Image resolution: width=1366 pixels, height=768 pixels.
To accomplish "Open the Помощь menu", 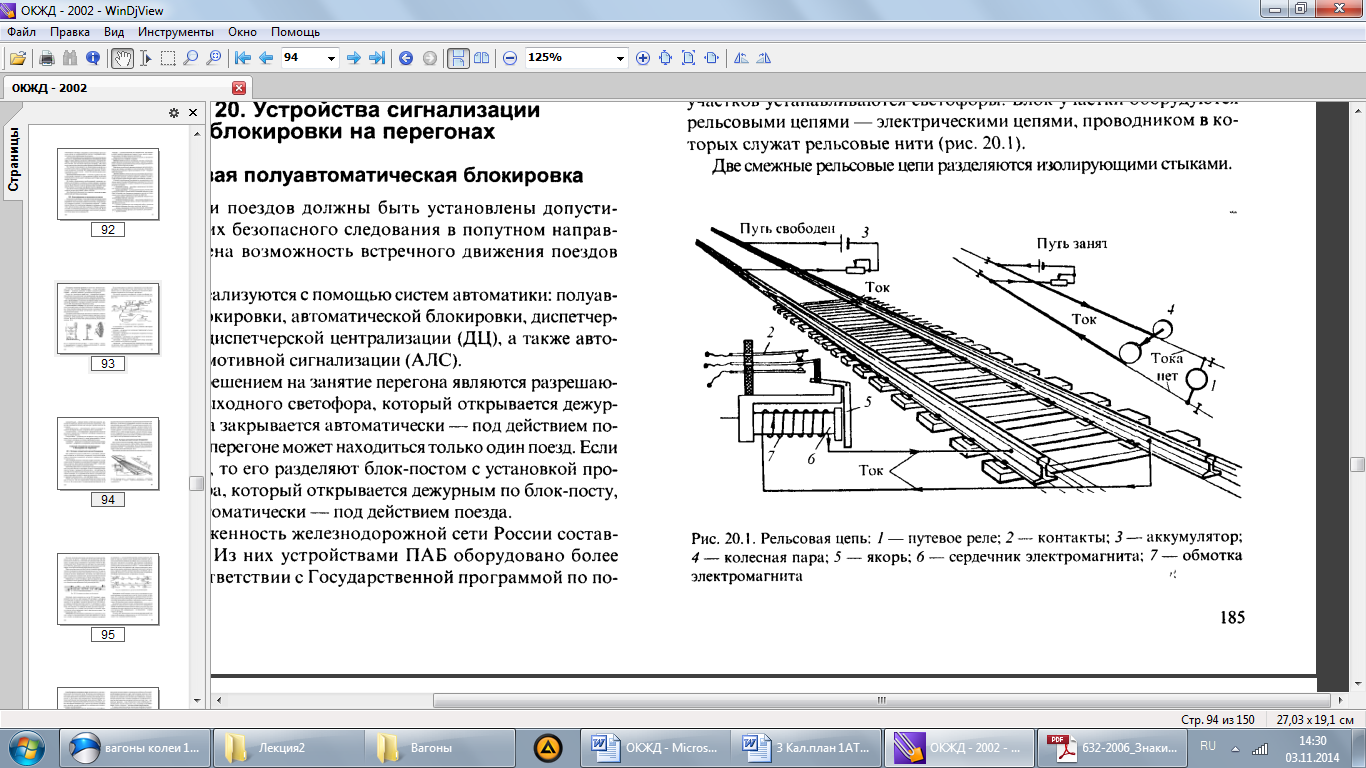I will pos(295,32).
